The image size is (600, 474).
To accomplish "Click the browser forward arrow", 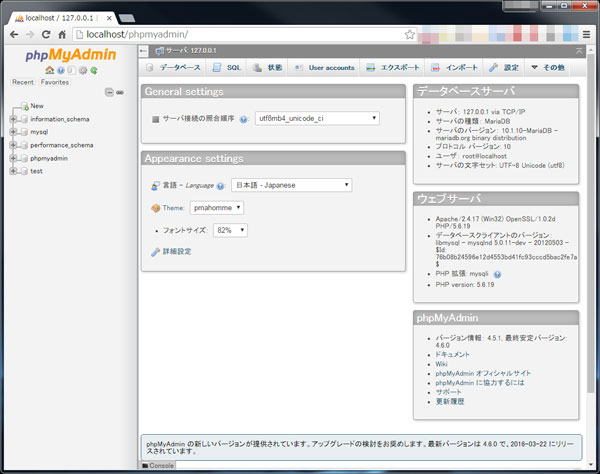I will click(30, 34).
